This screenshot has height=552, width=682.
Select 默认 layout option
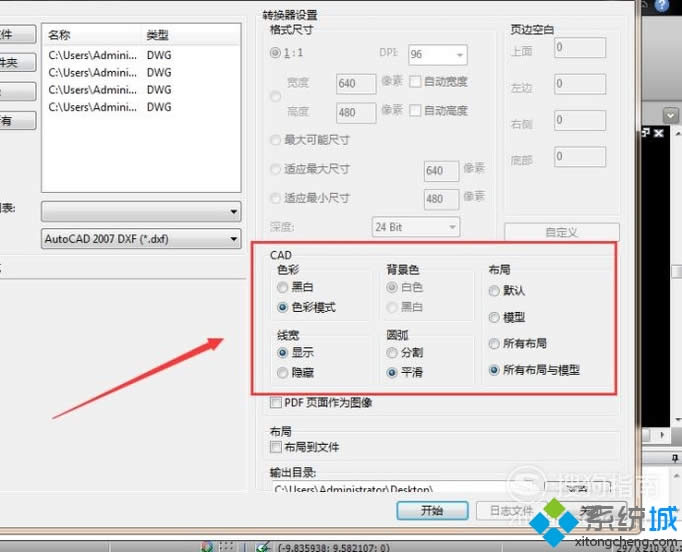pyautogui.click(x=494, y=291)
